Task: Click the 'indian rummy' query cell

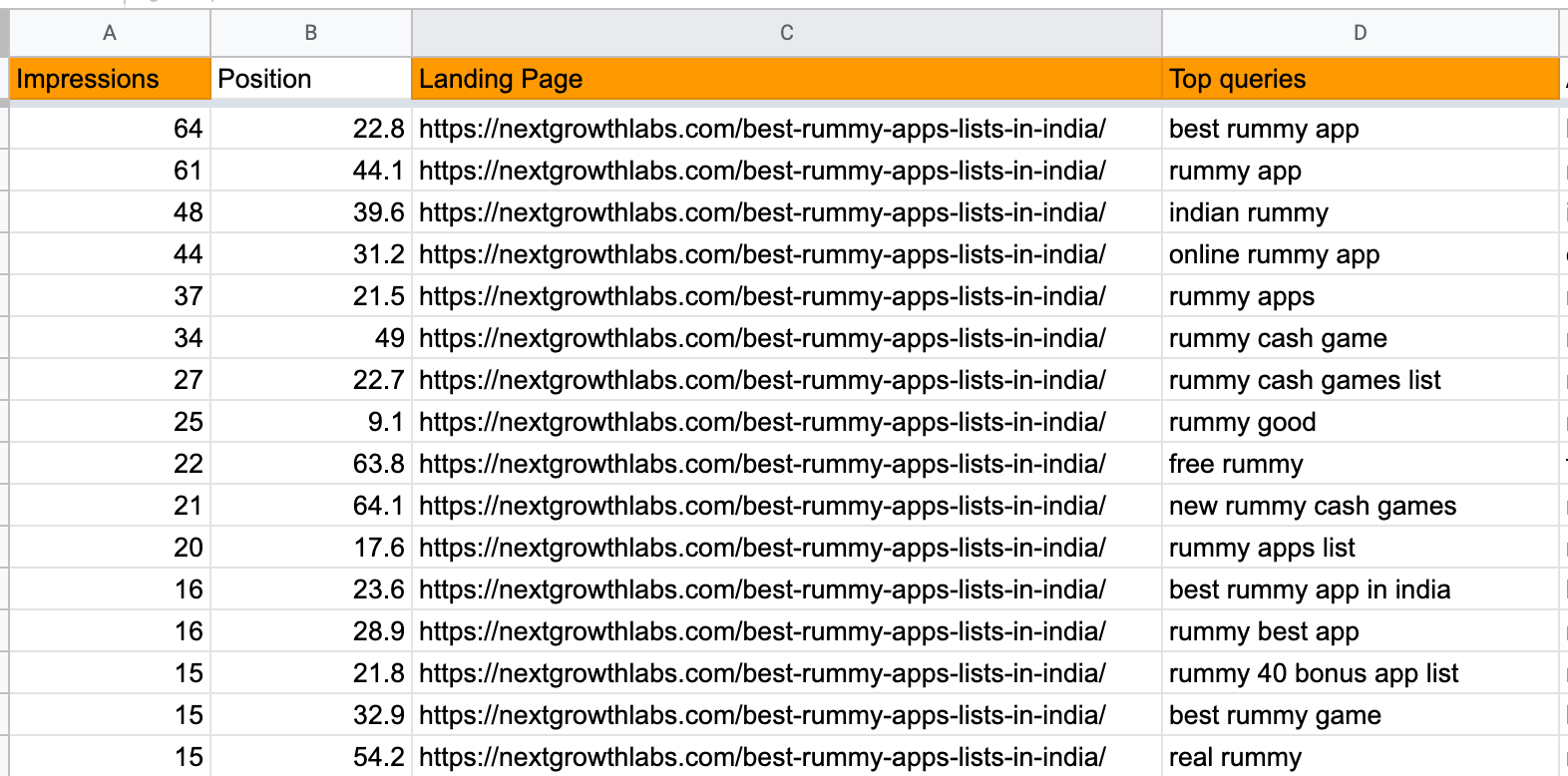Action: [1361, 212]
